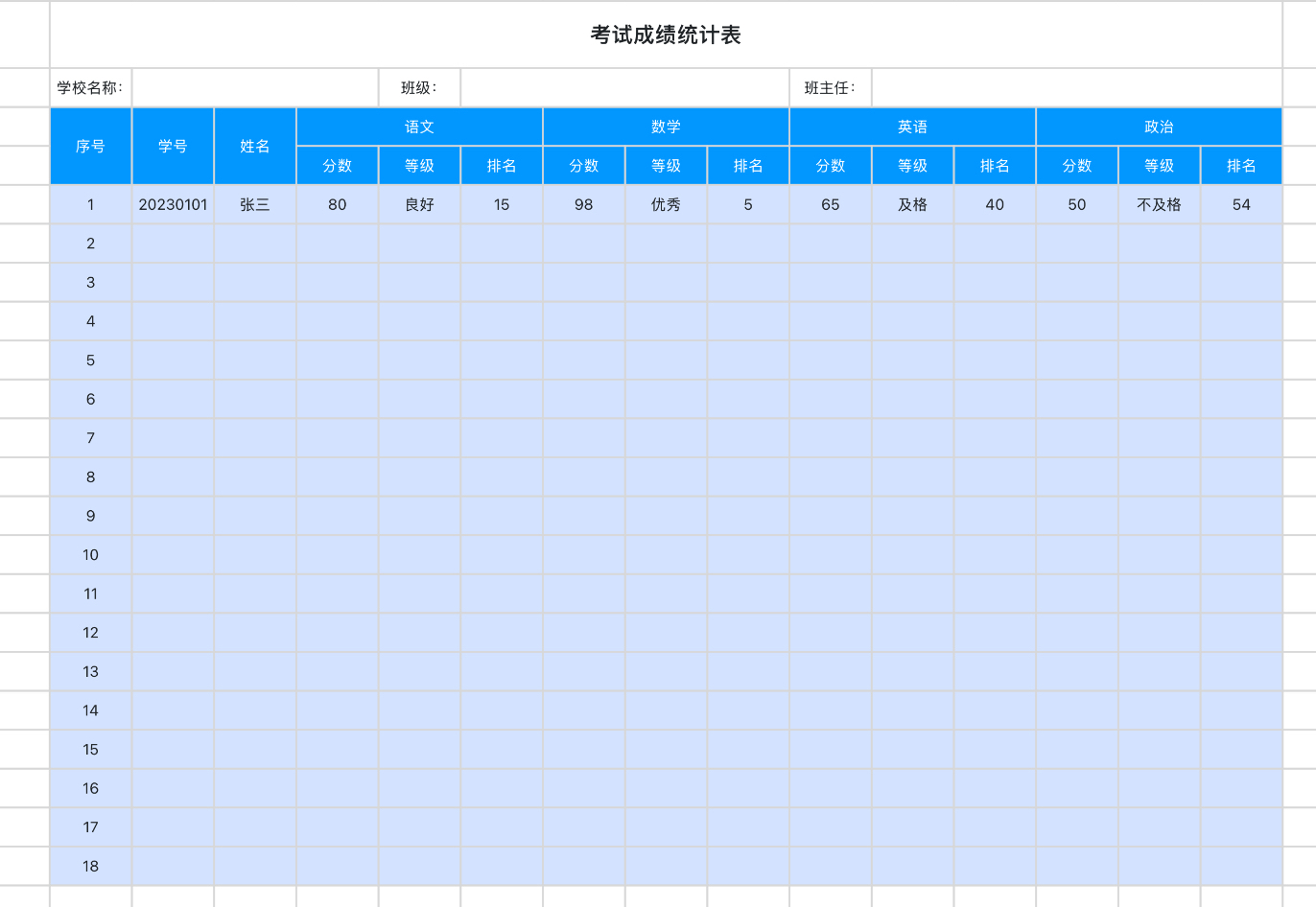The width and height of the screenshot is (1316, 907).
Task: Click serial number cell 1
Action: pos(91,204)
